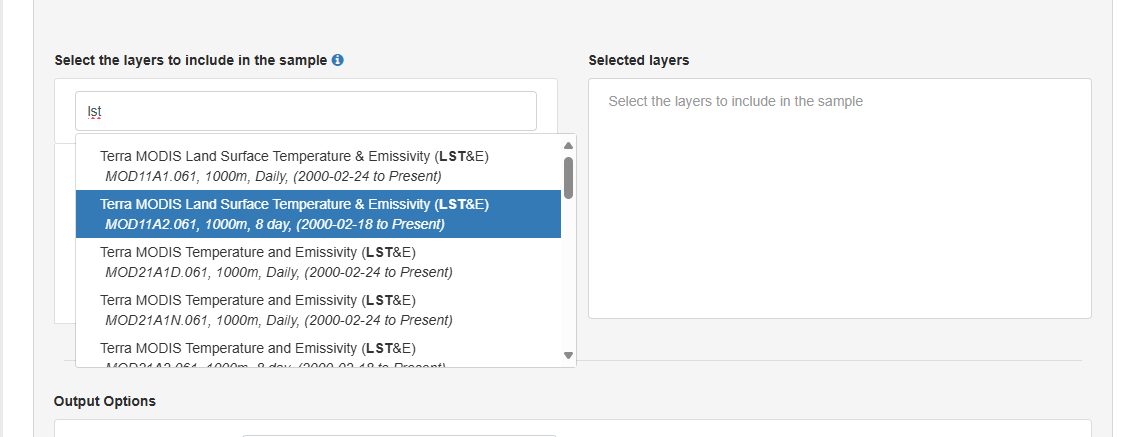Click scrollbar track below the thumb

(x=568, y=280)
